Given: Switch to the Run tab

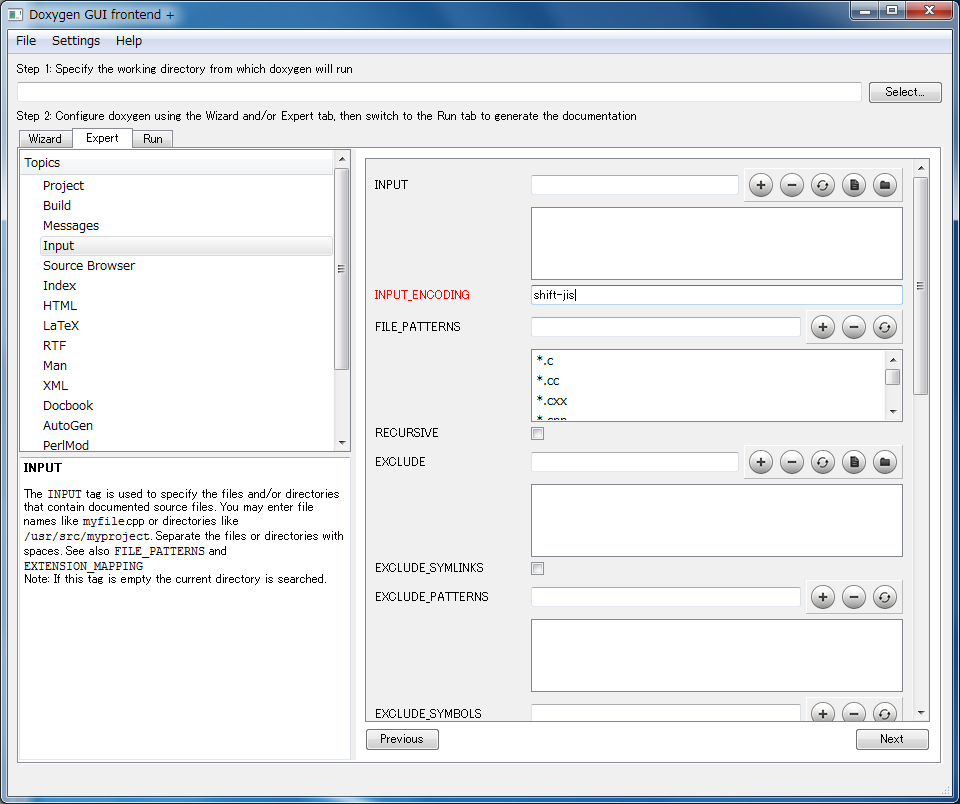Looking at the screenshot, I should pyautogui.click(x=152, y=139).
